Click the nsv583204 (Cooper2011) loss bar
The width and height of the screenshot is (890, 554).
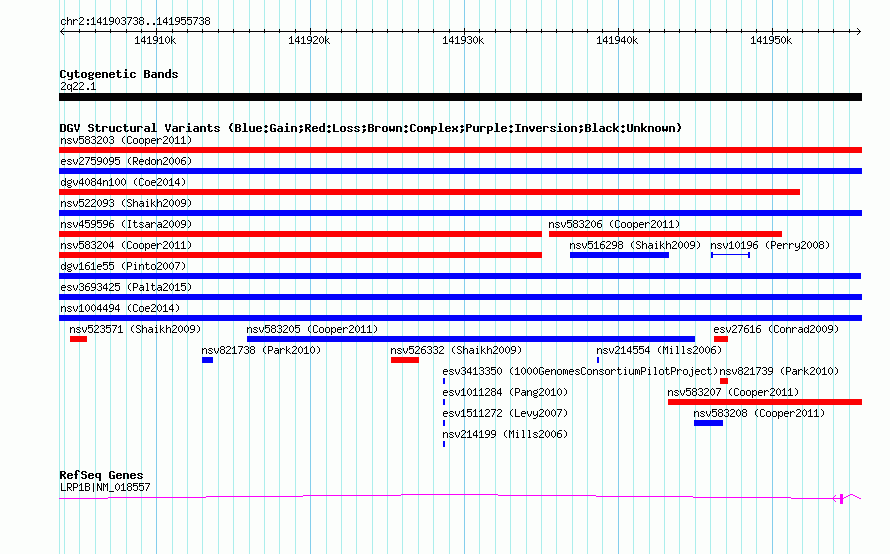(x=300, y=255)
